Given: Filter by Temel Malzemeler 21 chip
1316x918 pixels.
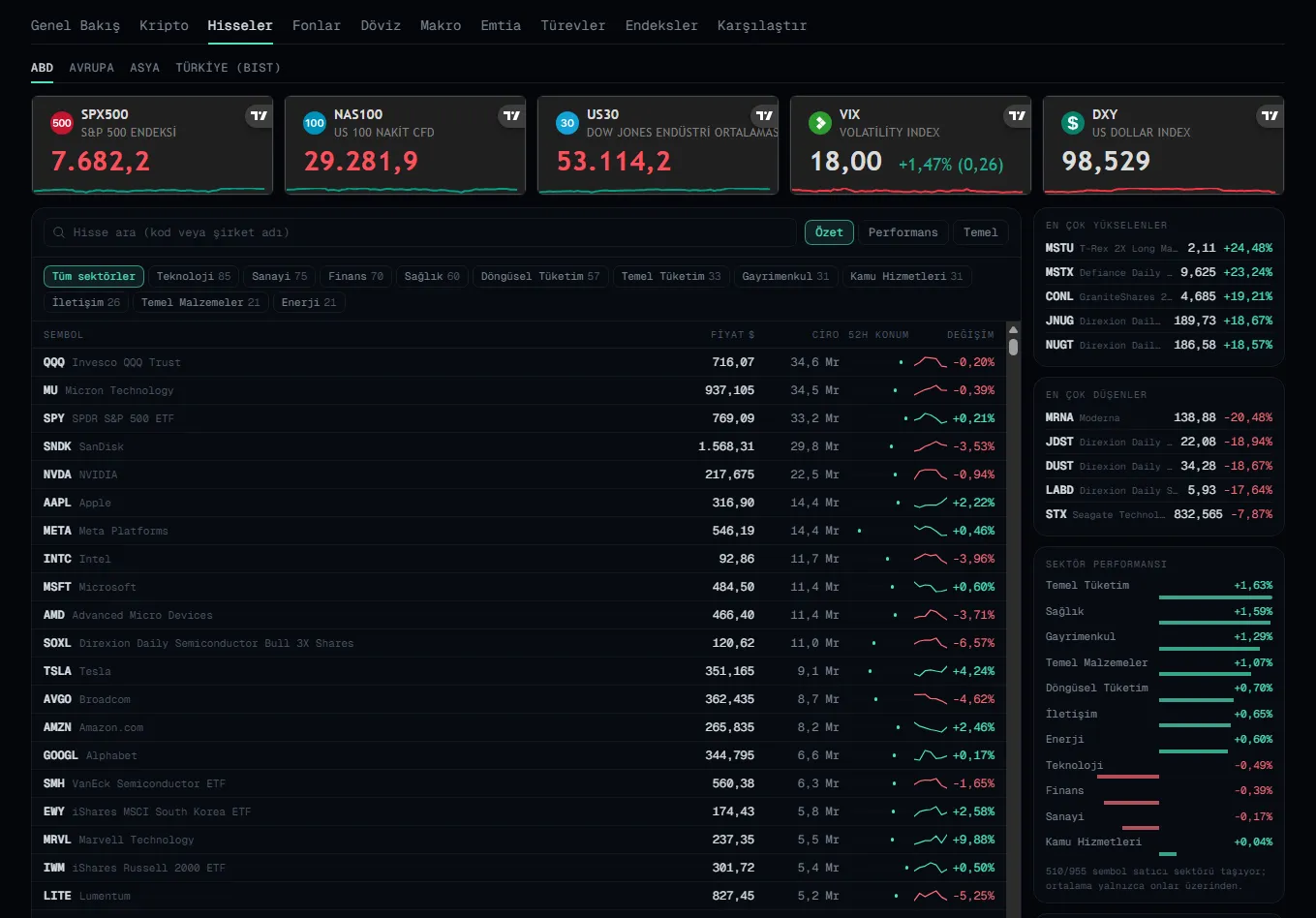Looking at the screenshot, I should (200, 302).
